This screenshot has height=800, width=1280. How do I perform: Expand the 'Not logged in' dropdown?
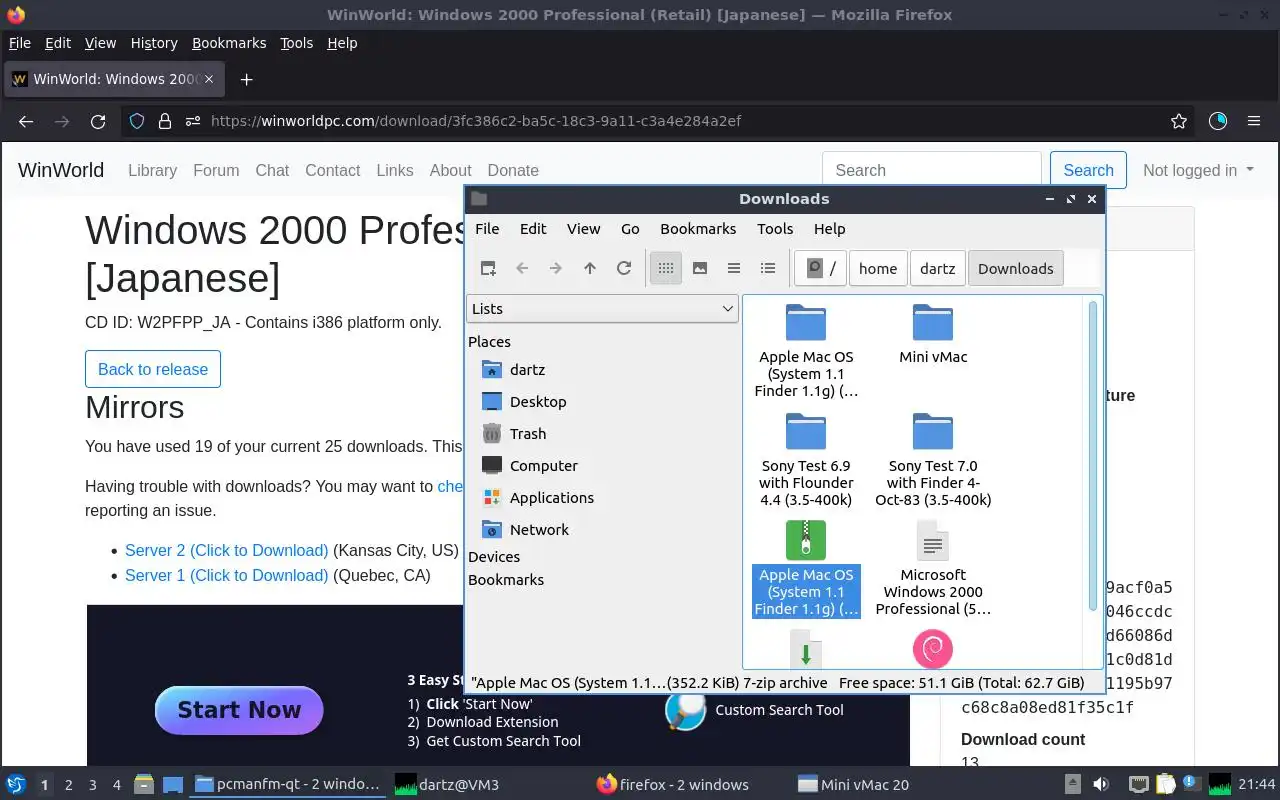[1198, 170]
